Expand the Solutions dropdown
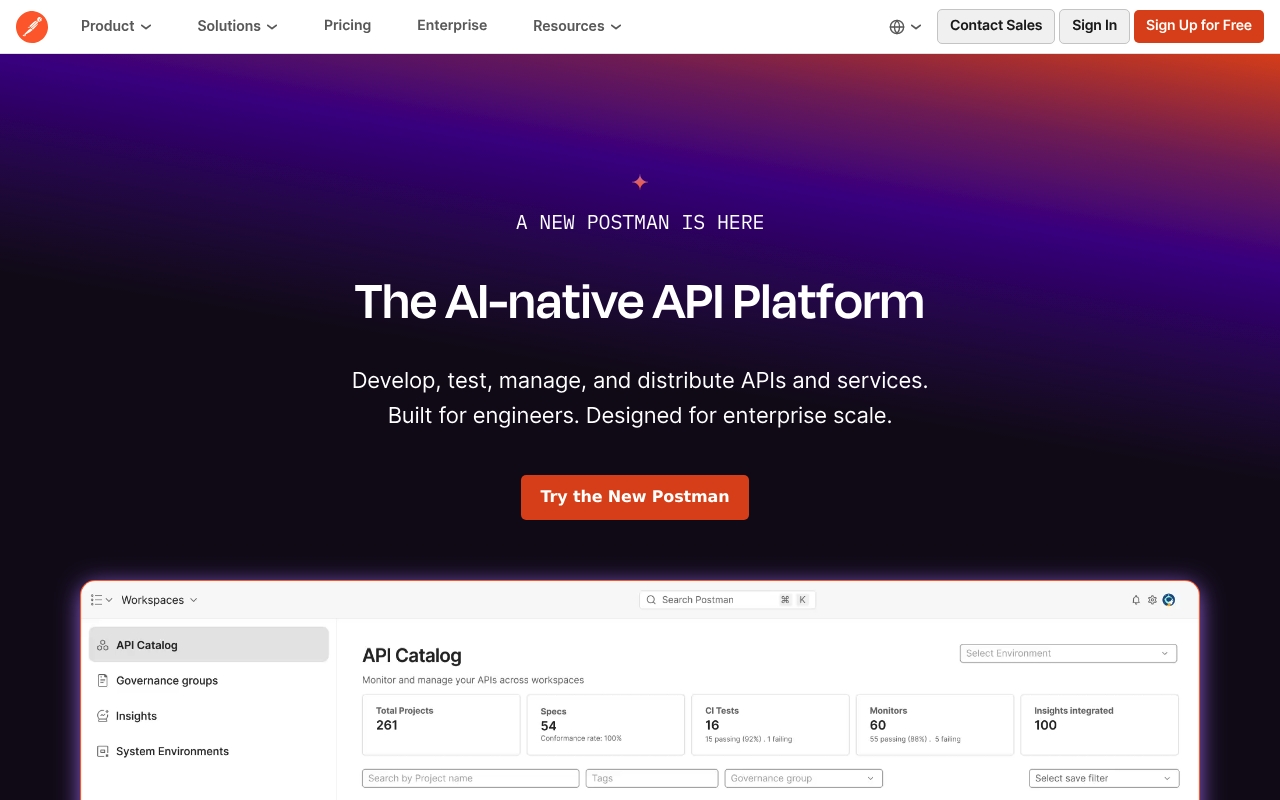Screen dimensions: 1280x800 [237, 26]
